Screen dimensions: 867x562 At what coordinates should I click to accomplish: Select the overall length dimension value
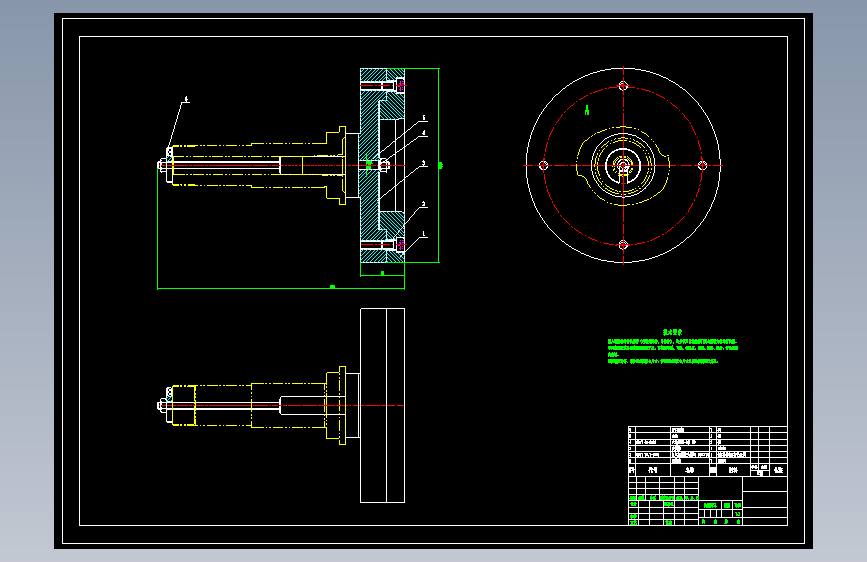click(332, 287)
